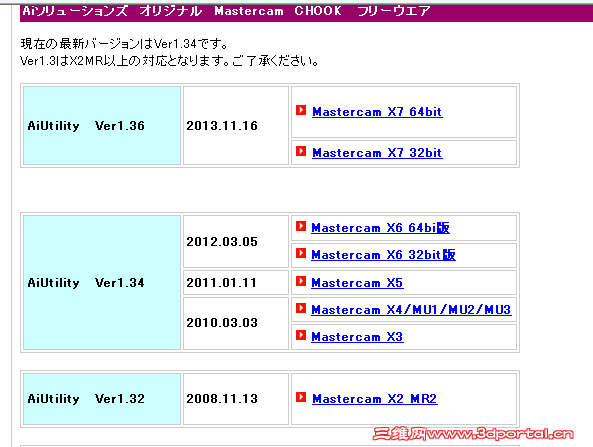Open the Mastercam X2 MR2 download link

(x=375, y=399)
